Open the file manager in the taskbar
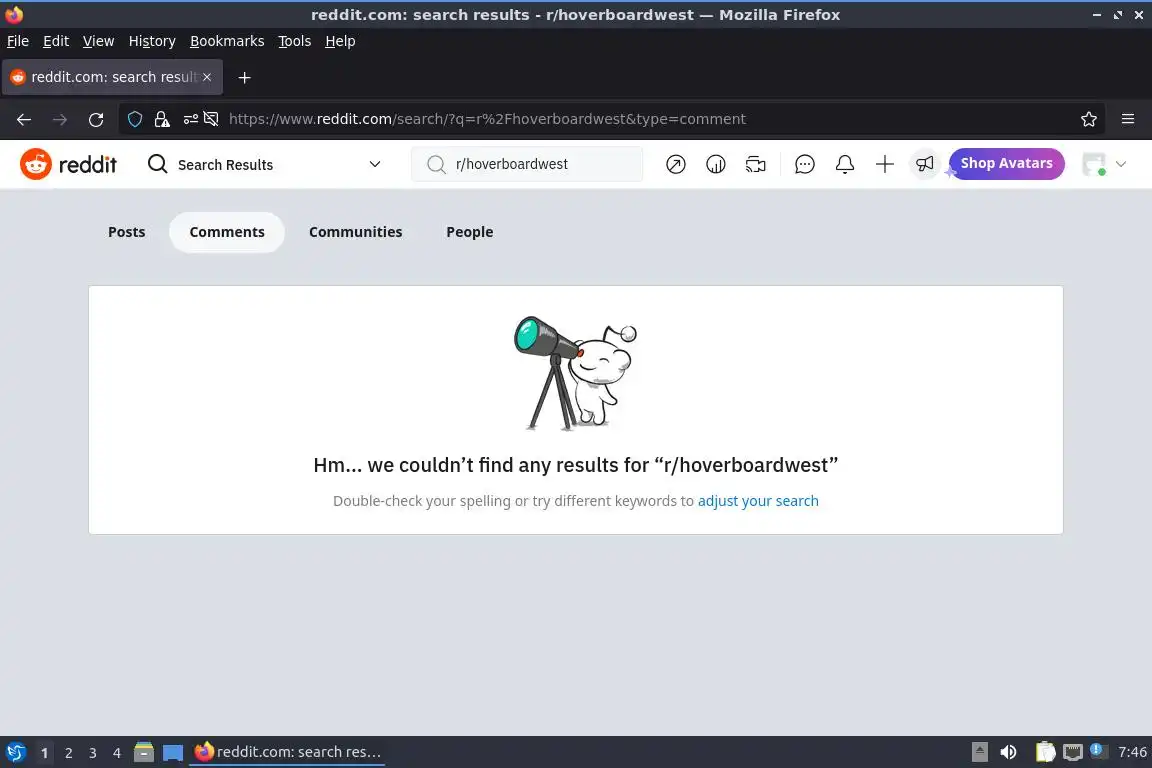 point(144,752)
